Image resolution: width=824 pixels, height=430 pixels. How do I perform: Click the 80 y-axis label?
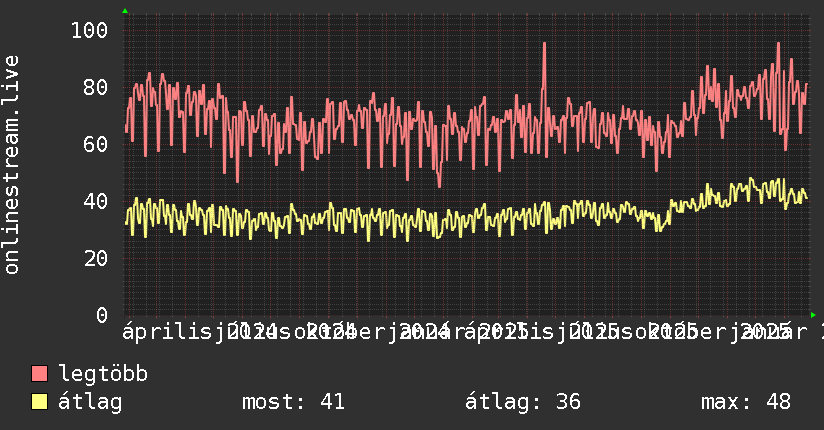(96, 87)
